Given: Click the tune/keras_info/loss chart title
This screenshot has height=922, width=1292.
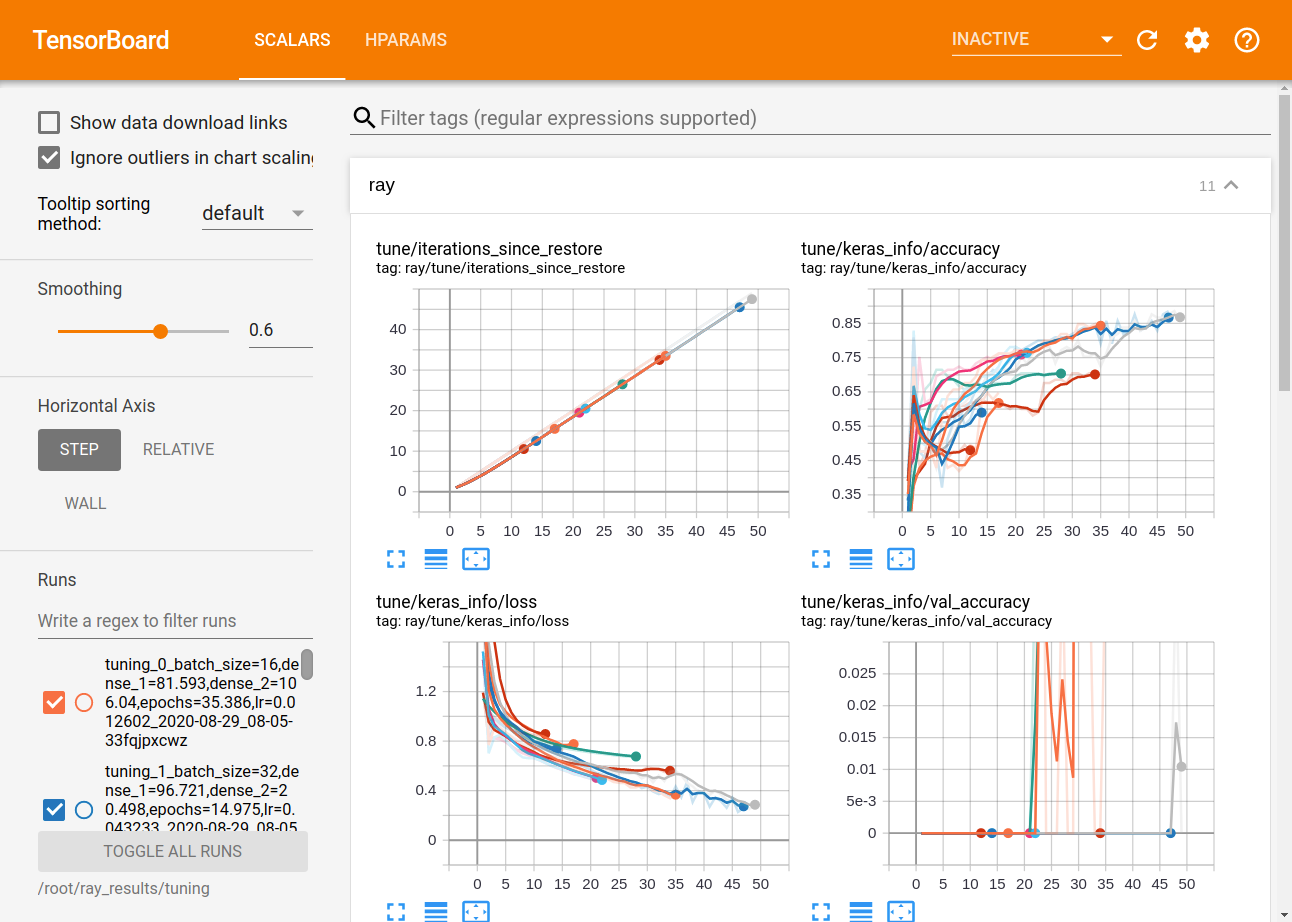Looking at the screenshot, I should pos(456,602).
